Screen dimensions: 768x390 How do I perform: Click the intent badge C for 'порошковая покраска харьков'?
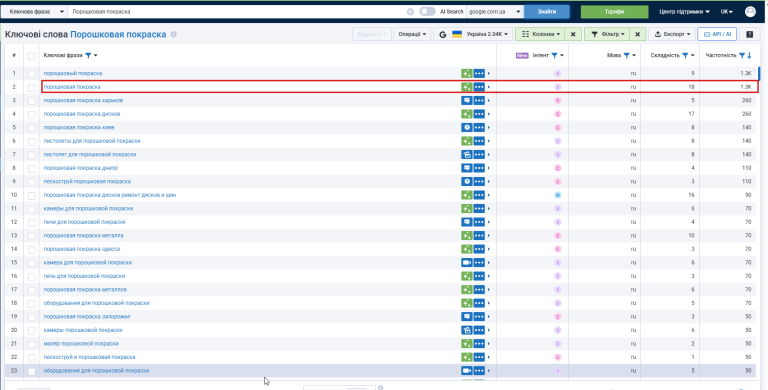[557, 100]
